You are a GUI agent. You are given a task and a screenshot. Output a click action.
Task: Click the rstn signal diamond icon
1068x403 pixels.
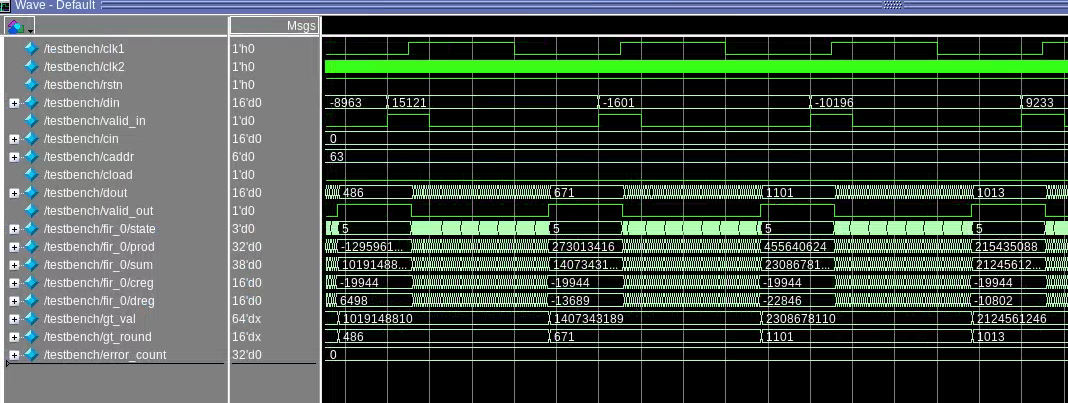coord(31,85)
